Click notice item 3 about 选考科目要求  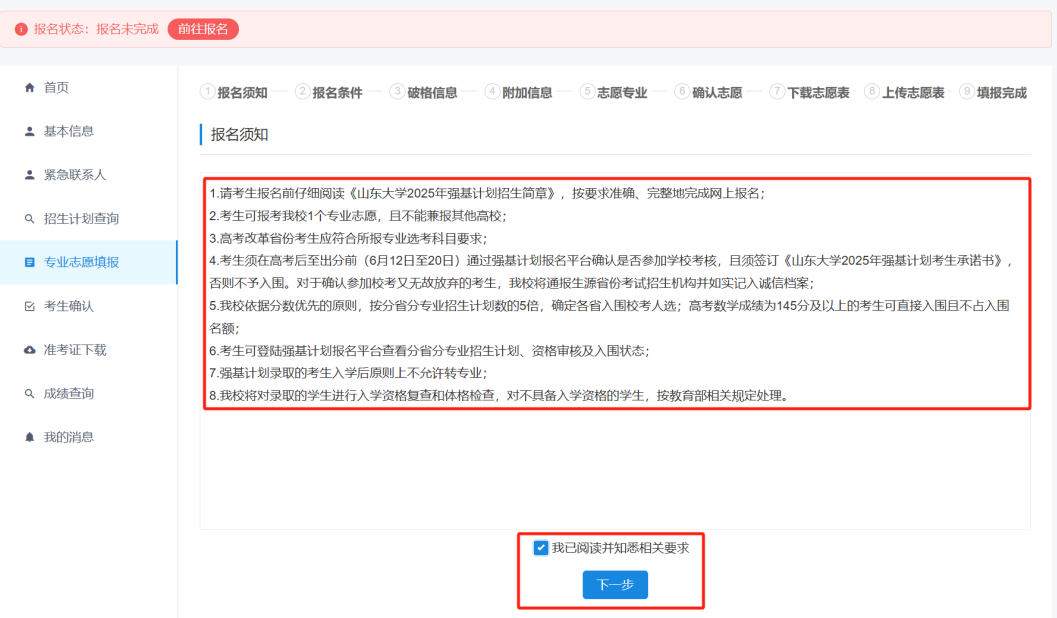click(x=348, y=239)
